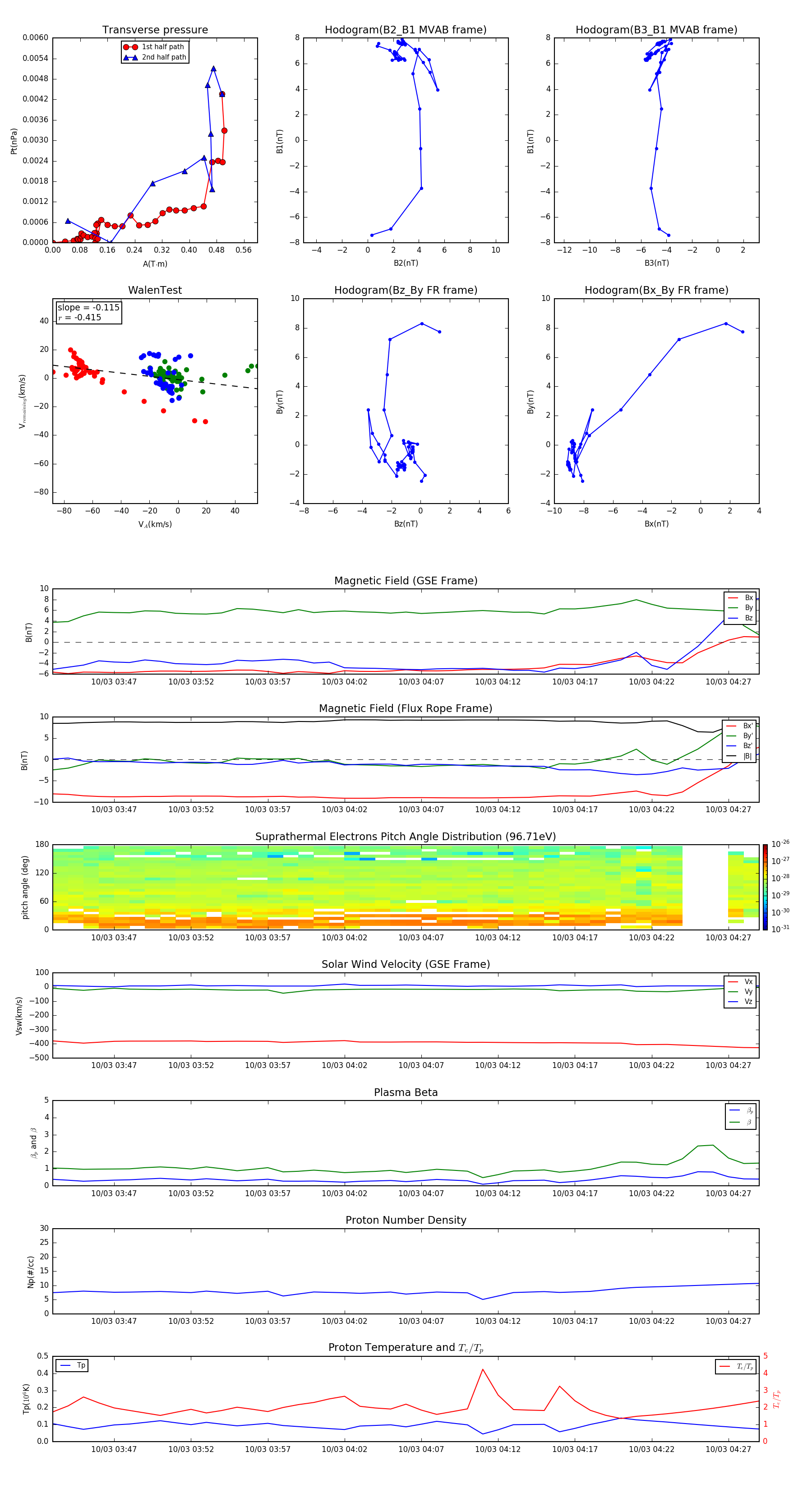Select 'By' in the GSE magnetic field legend
812x1489 pixels.
(741, 608)
